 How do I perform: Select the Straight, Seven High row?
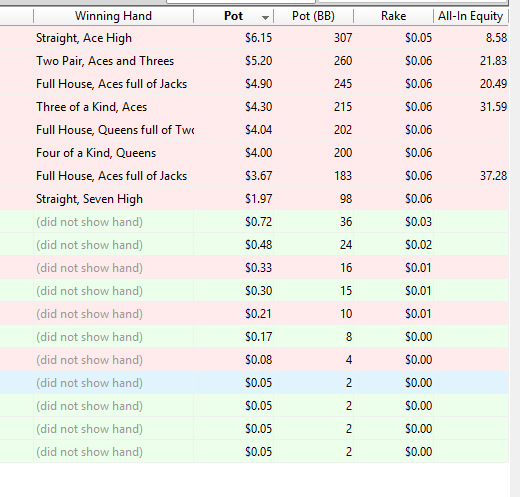[x=254, y=199]
